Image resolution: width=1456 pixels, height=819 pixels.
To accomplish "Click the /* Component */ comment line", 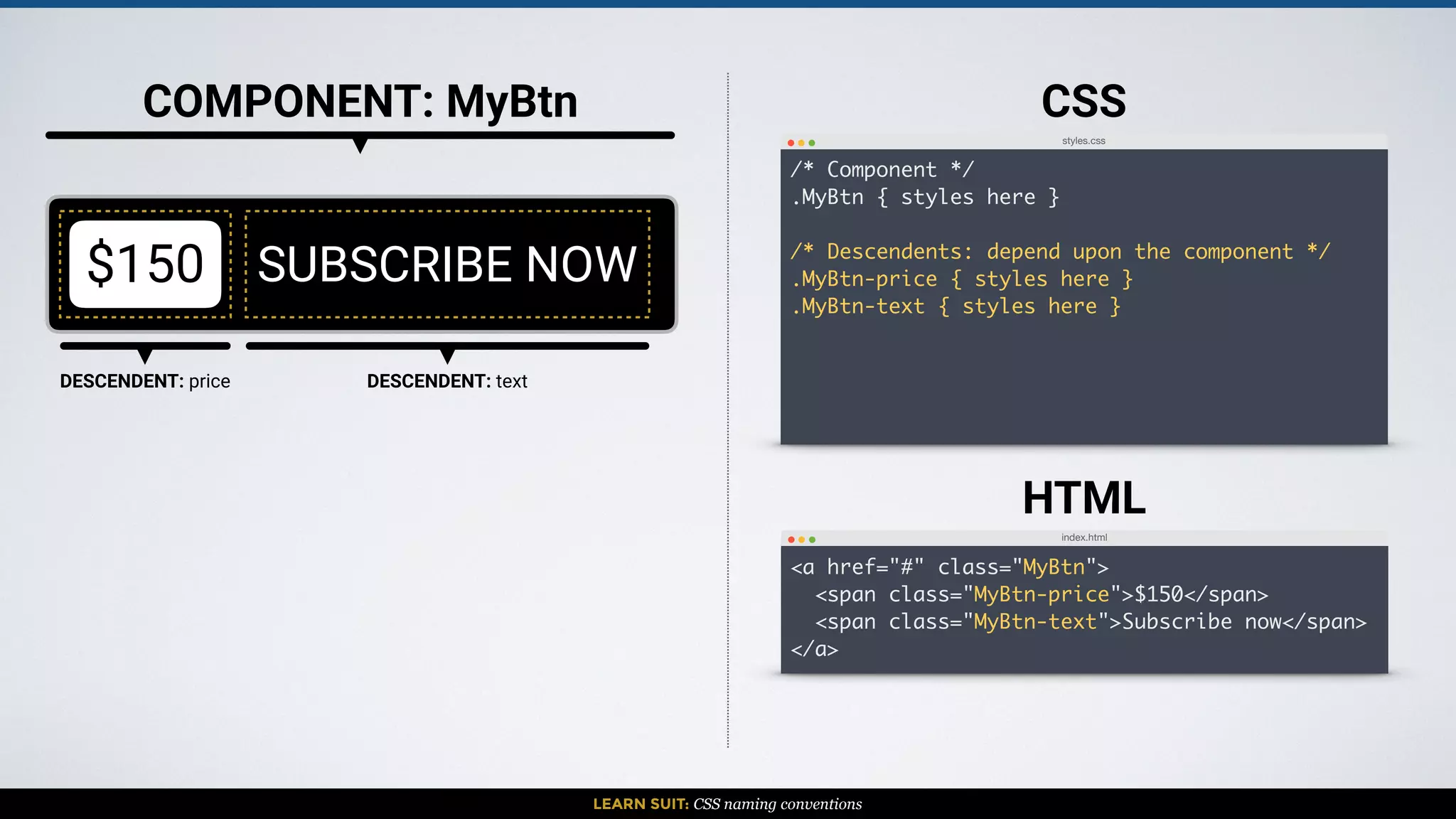I will (882, 169).
